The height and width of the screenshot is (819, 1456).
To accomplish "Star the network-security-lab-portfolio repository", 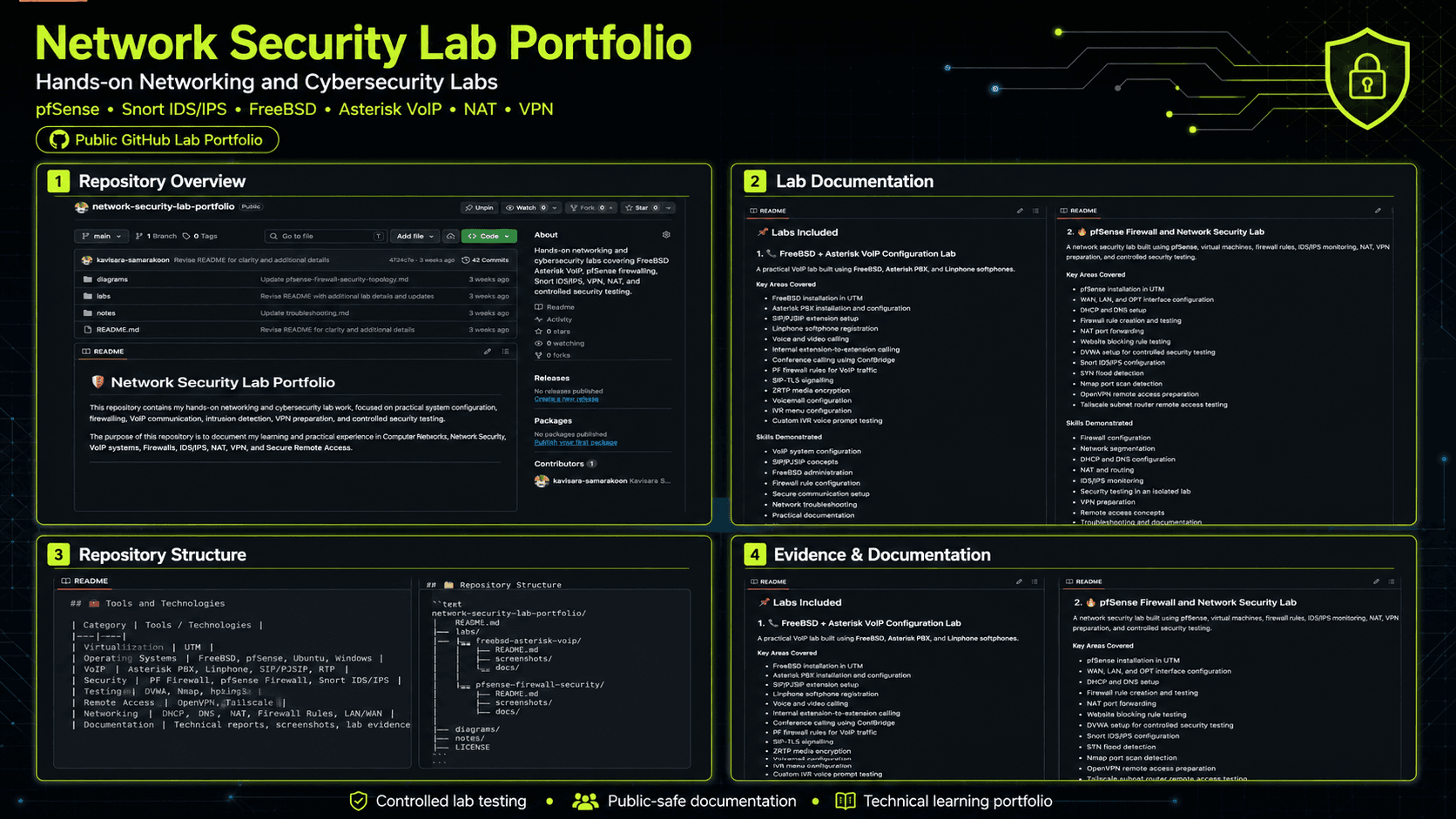I will tap(642, 208).
